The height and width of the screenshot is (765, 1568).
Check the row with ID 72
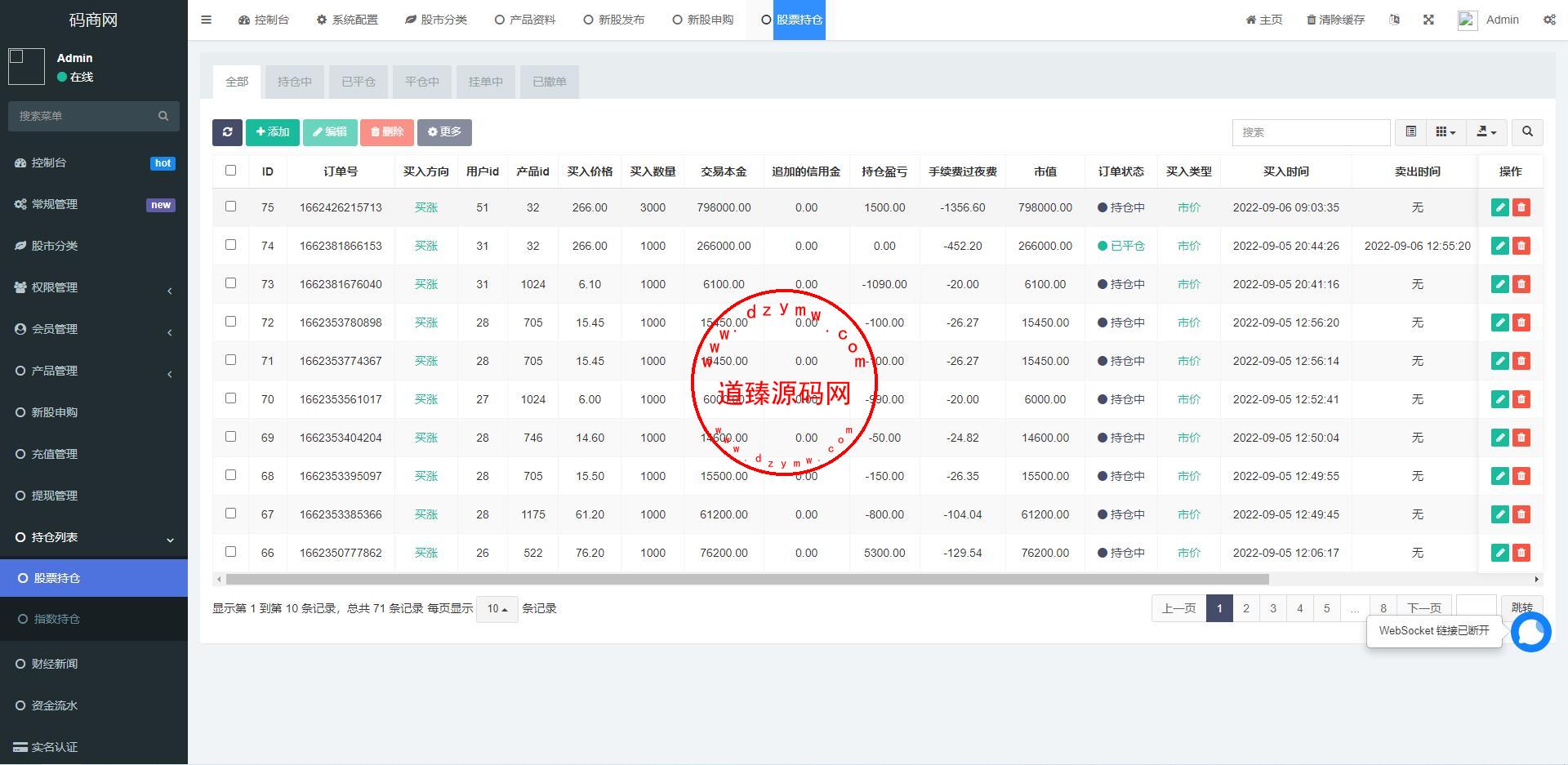click(x=230, y=322)
